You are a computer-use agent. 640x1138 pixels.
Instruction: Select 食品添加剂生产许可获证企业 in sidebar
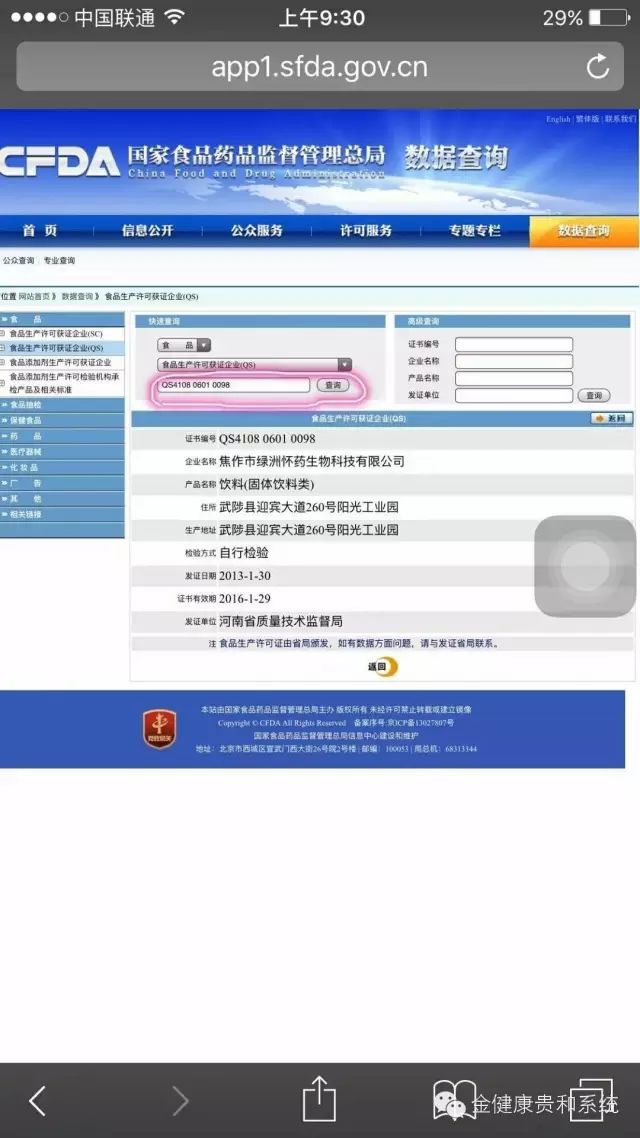[x=60, y=362]
